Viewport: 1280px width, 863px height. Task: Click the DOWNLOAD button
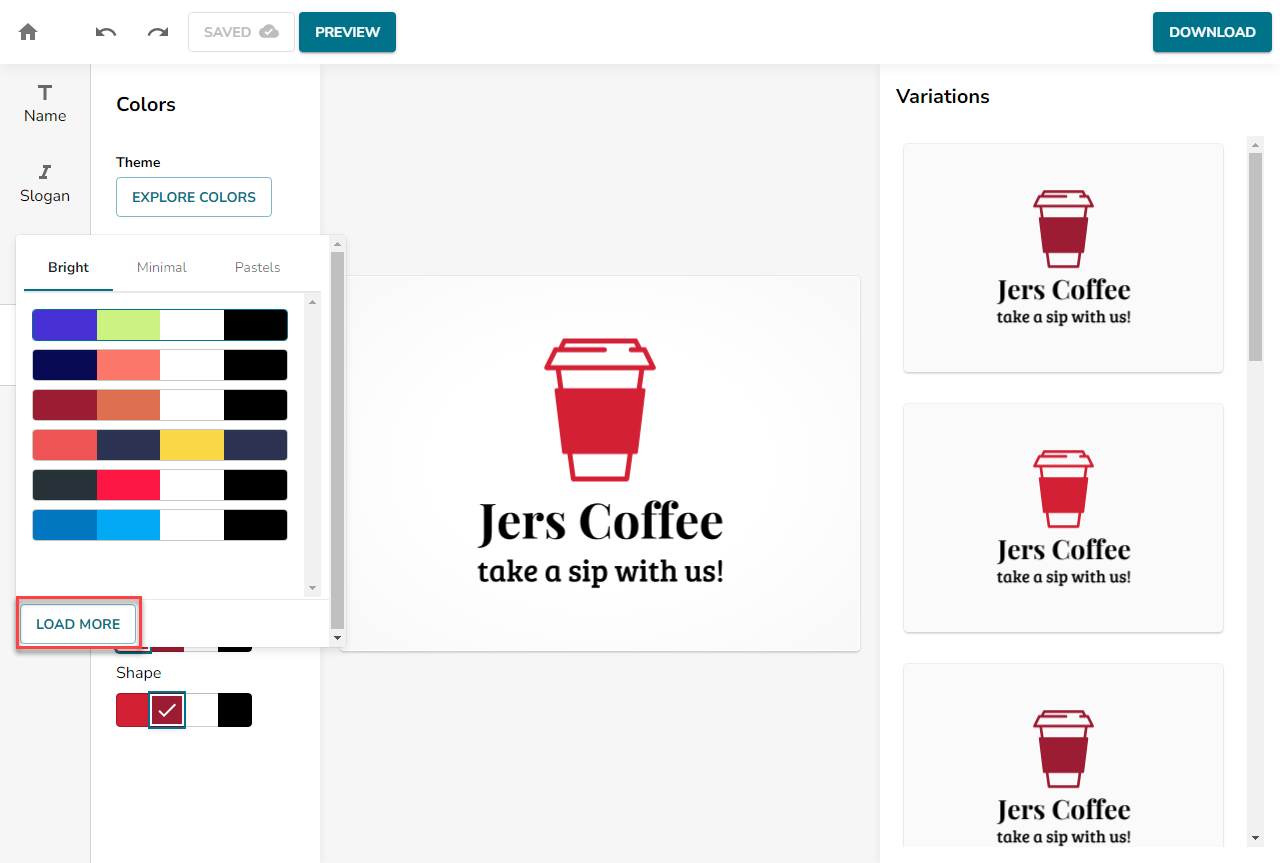[x=1212, y=32]
